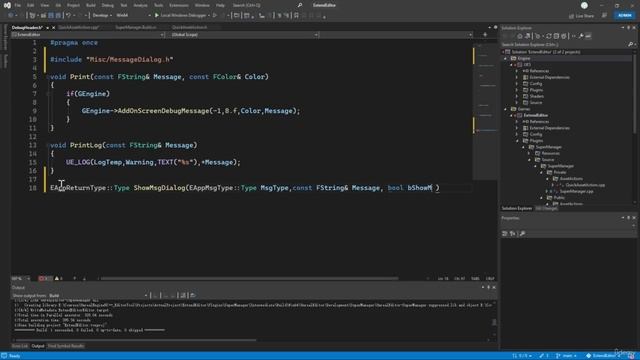Viewport: 640px width, 360px height.
Task: Open the (Global Scope) dropdown
Action: (x=244, y=35)
